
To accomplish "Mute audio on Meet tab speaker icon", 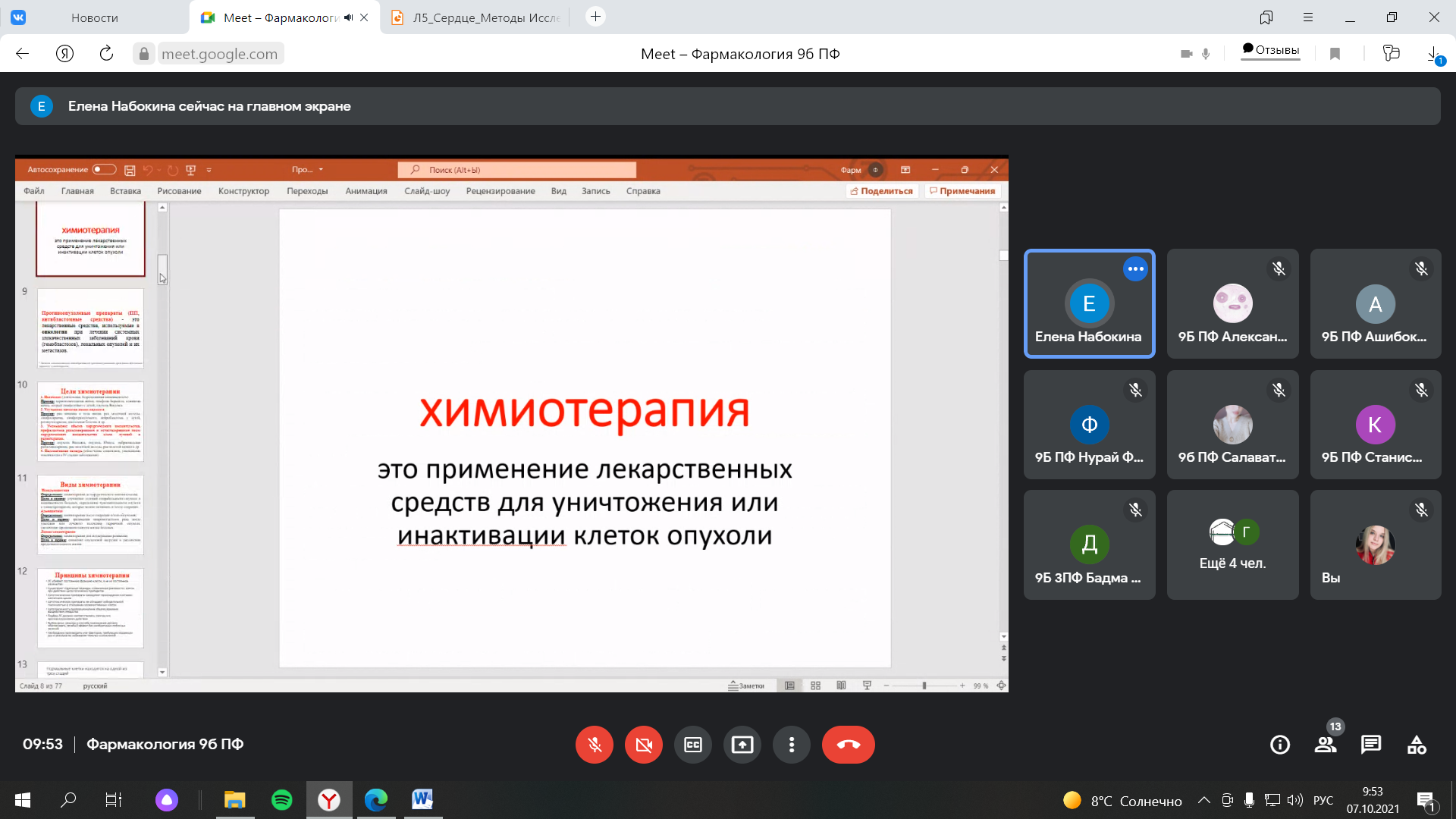I will pyautogui.click(x=348, y=17).
